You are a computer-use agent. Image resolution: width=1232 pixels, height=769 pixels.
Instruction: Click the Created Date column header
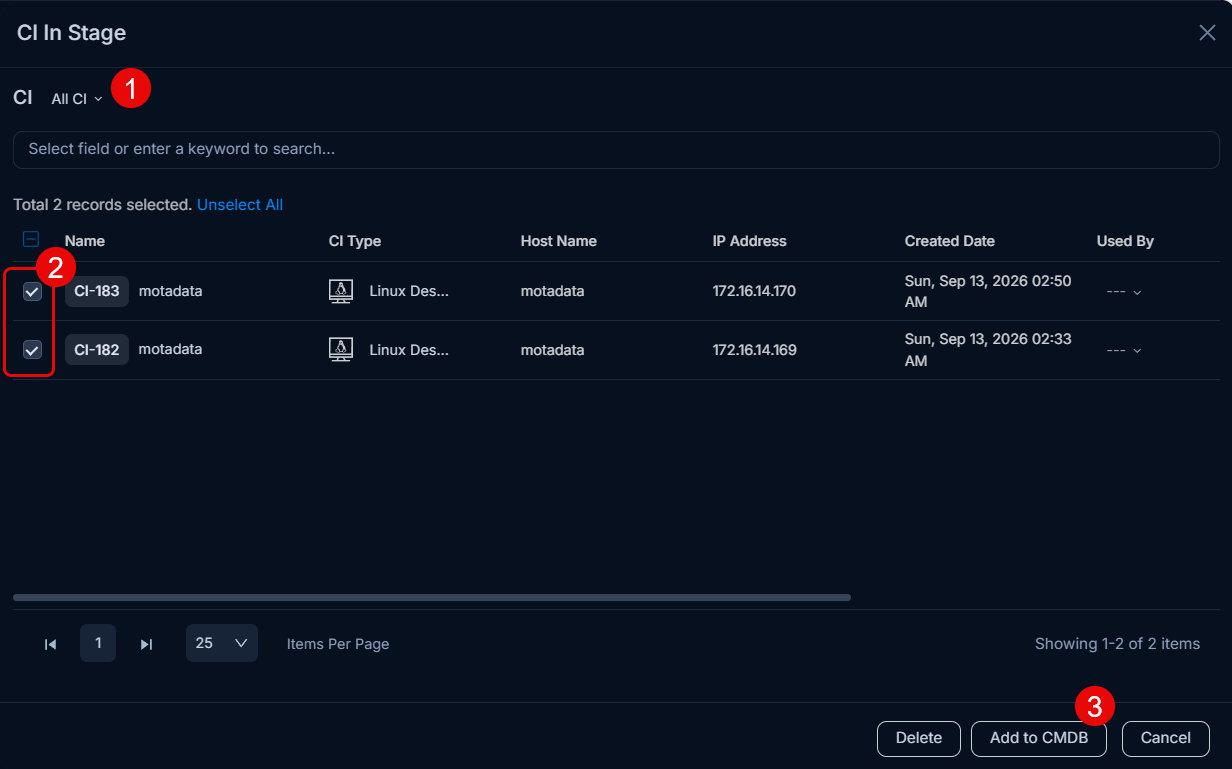pyautogui.click(x=950, y=241)
